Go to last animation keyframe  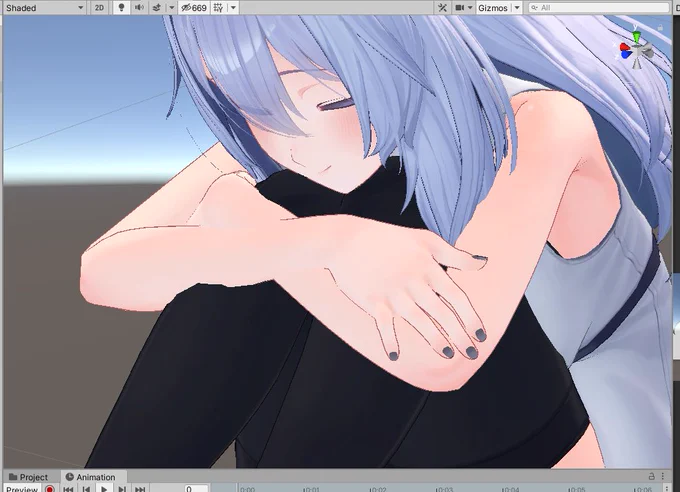click(140, 489)
